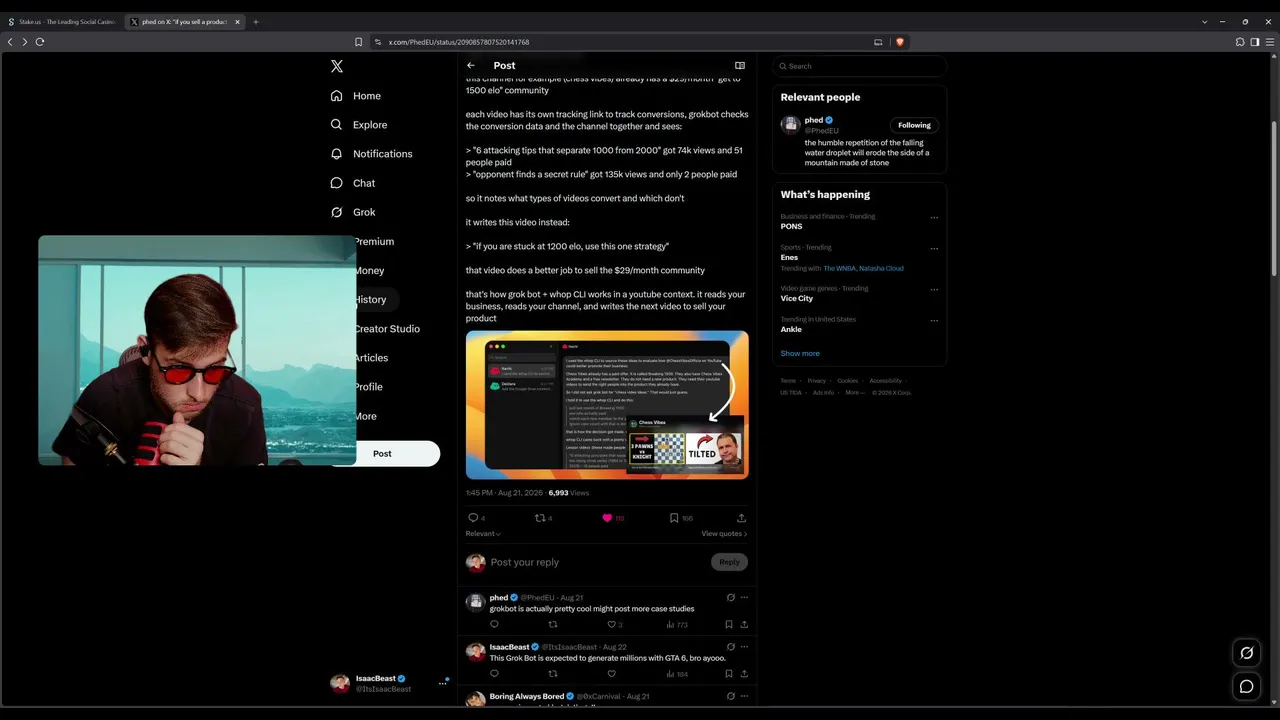Open reader view icon beside Post header
The width and height of the screenshot is (1280, 720).
740,66
